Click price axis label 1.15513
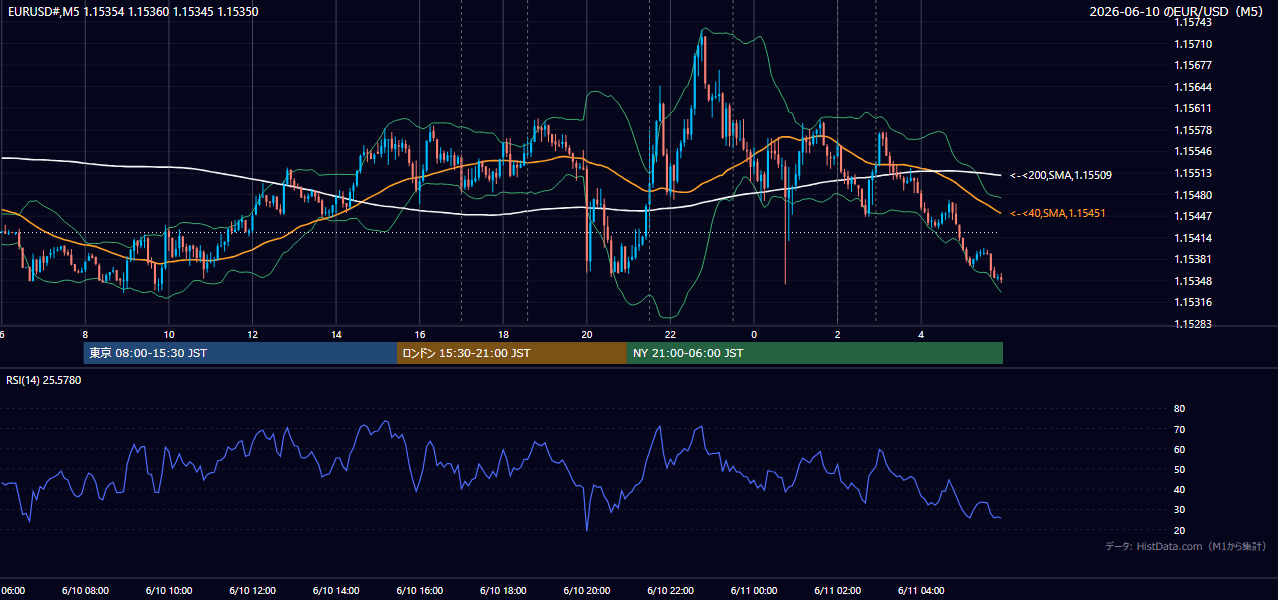 pos(1192,173)
